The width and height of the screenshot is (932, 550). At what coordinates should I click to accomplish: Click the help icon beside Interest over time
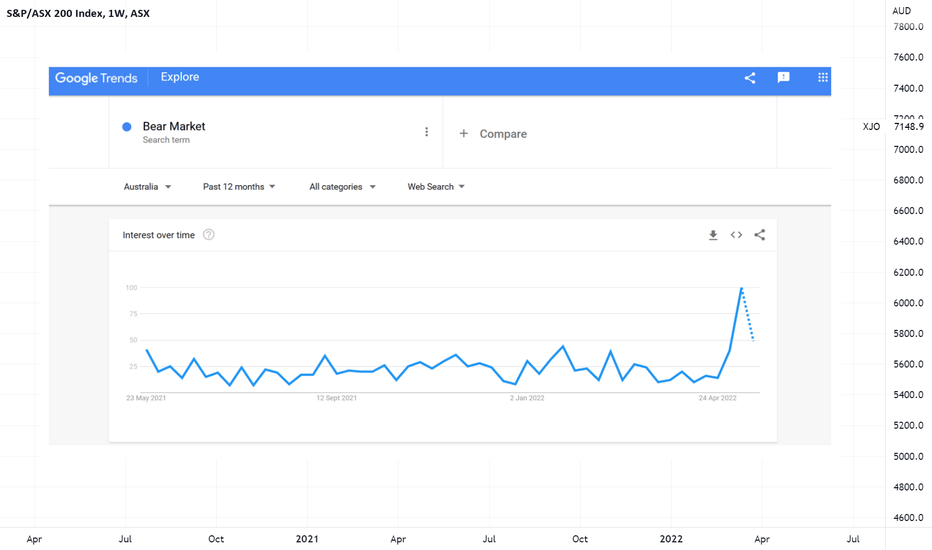click(209, 235)
